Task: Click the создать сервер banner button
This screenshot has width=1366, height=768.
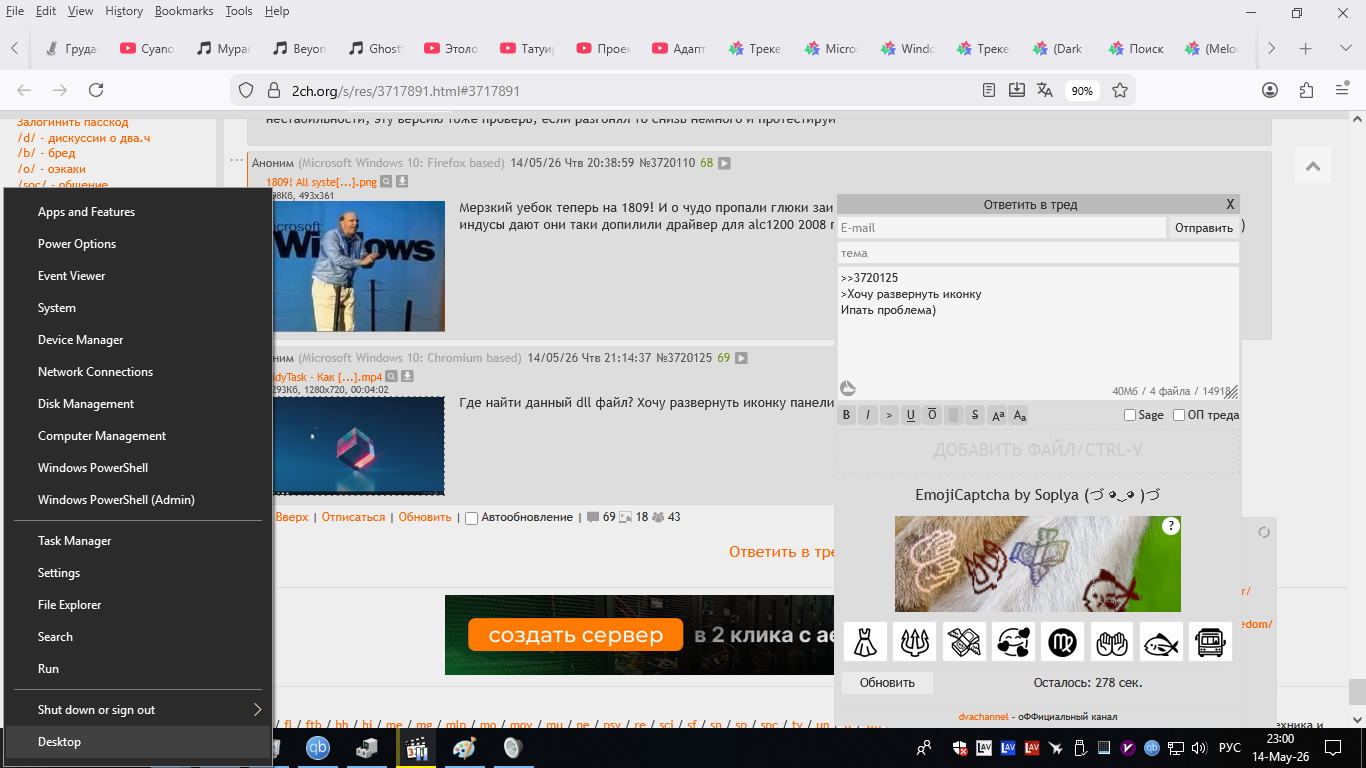Action: click(575, 635)
